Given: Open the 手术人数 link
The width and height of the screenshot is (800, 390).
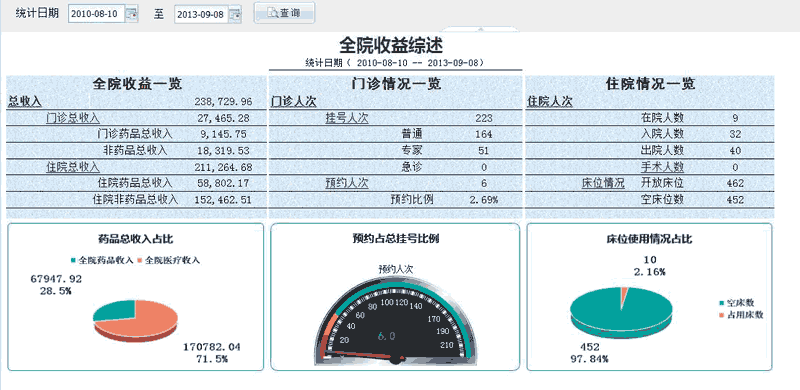Looking at the screenshot, I should (662, 167).
